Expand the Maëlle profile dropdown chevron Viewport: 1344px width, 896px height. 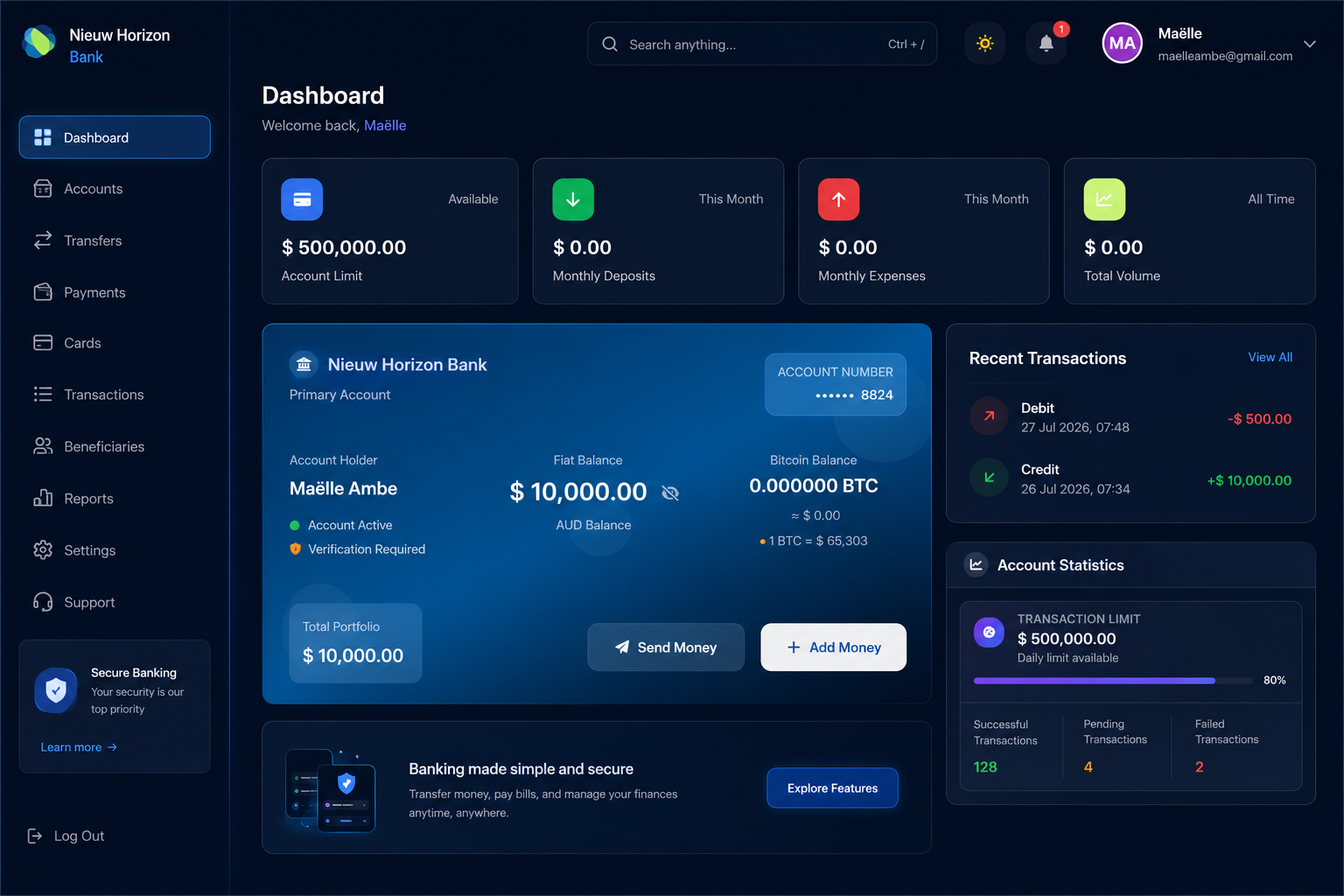click(1309, 44)
